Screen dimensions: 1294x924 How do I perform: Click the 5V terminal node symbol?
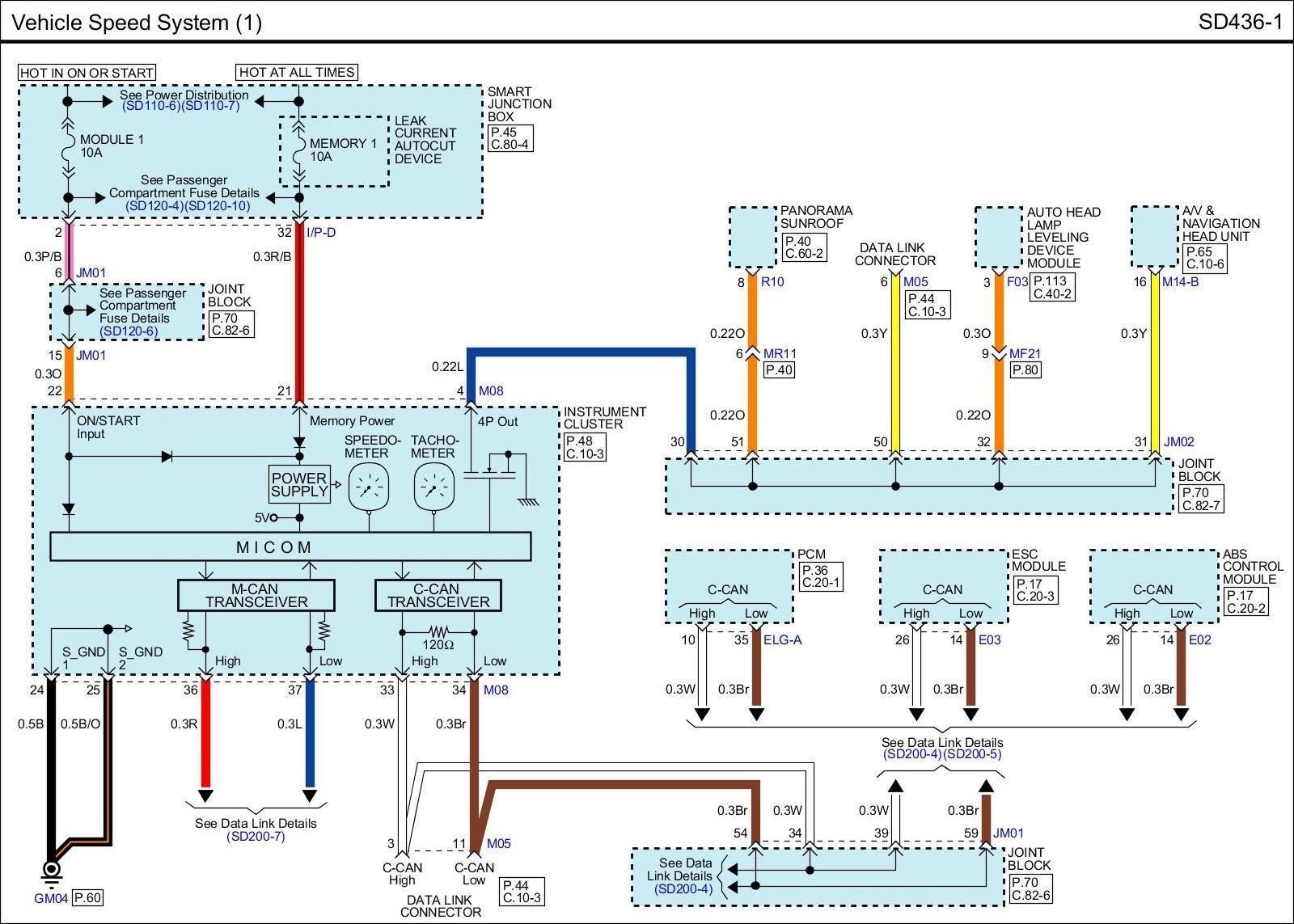274,517
